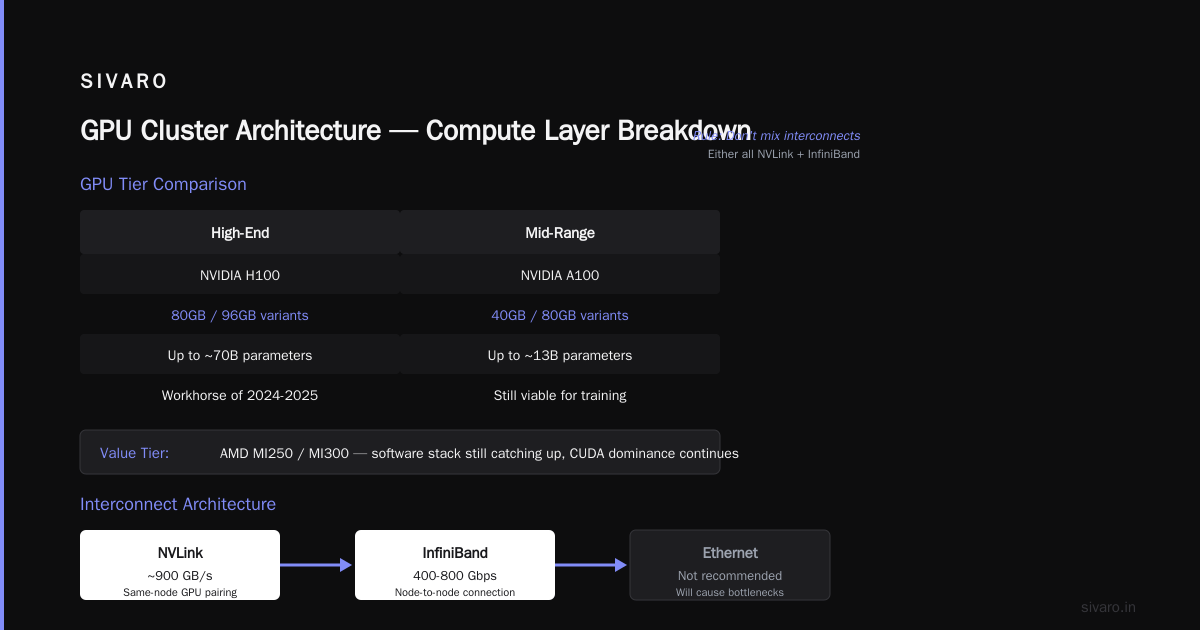The height and width of the screenshot is (630, 1200).
Task: Click the Up to ~13B parameters cell
Action: coord(560,355)
